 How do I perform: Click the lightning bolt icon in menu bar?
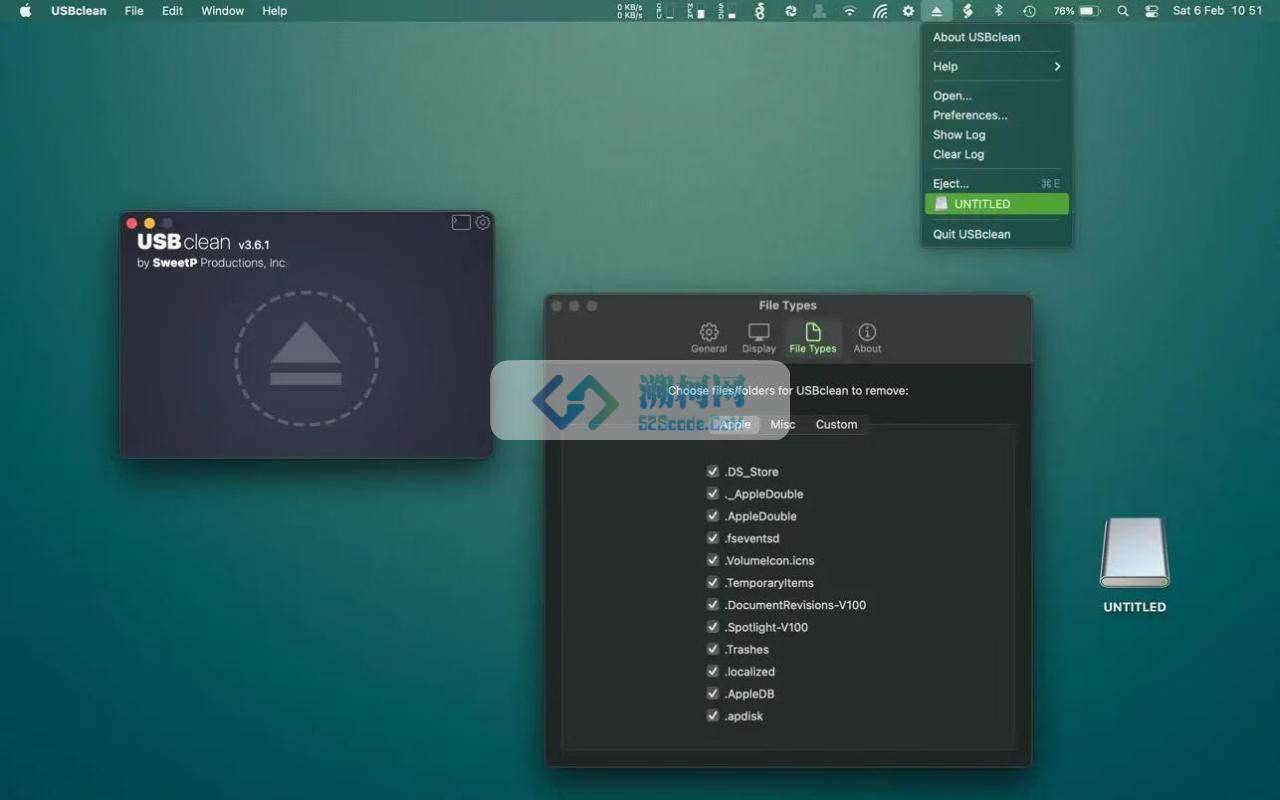967,11
